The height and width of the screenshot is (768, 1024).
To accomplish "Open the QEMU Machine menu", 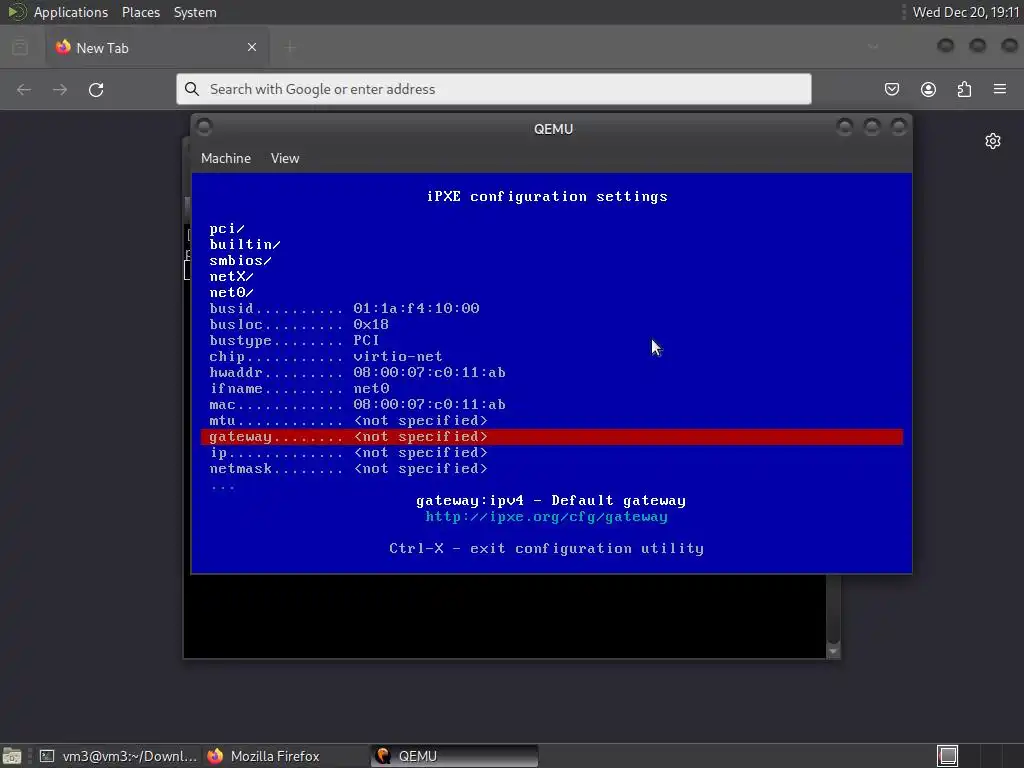I will coord(226,158).
